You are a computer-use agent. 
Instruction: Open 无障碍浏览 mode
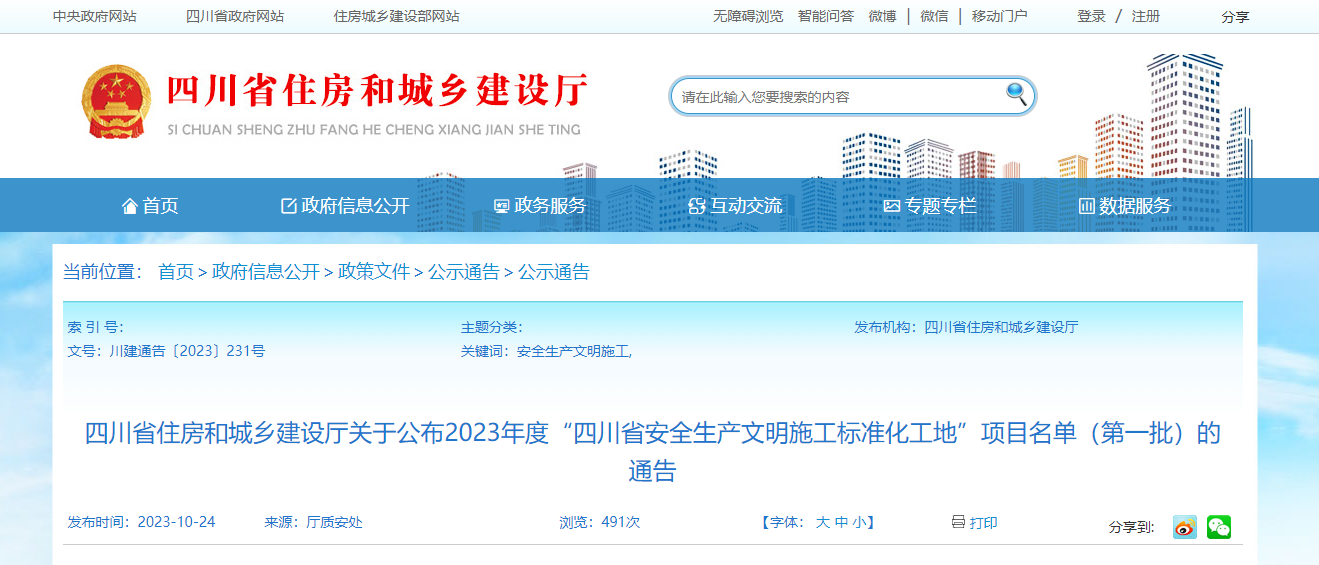[748, 17]
